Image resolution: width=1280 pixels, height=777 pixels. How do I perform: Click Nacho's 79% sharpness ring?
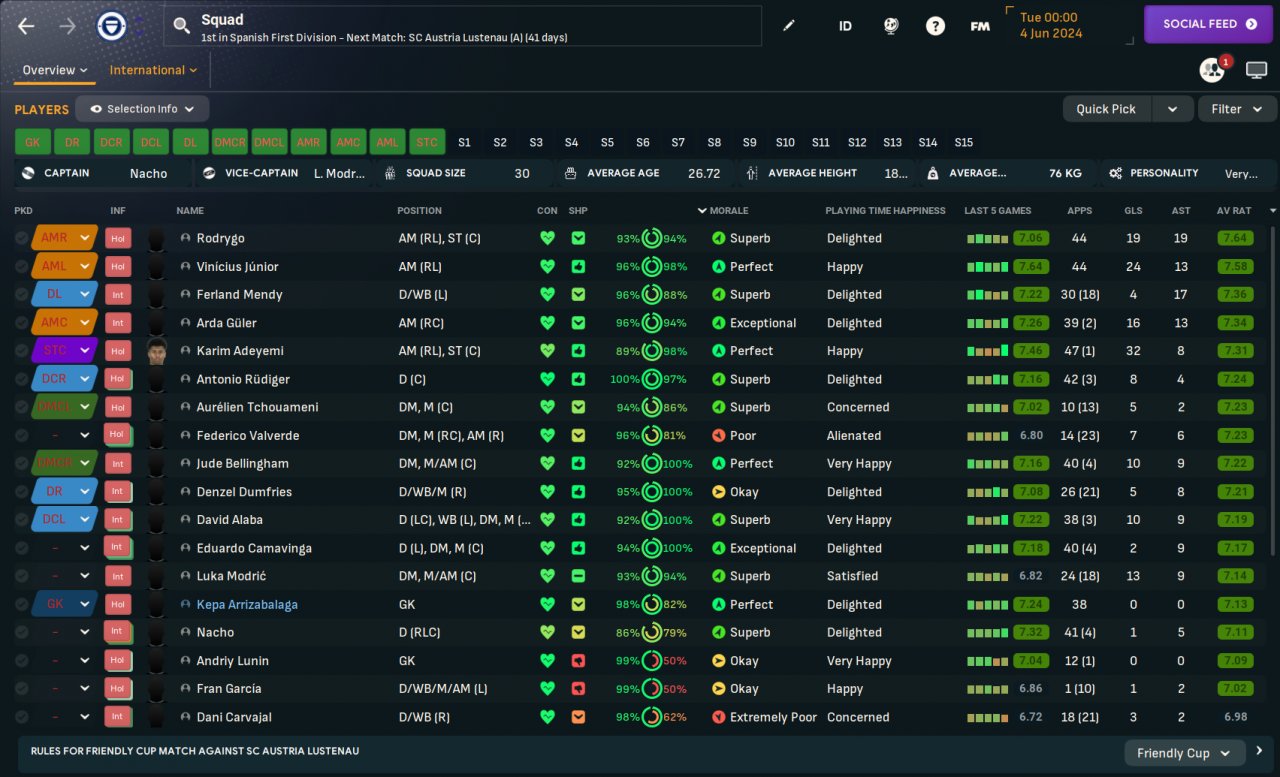[651, 633]
